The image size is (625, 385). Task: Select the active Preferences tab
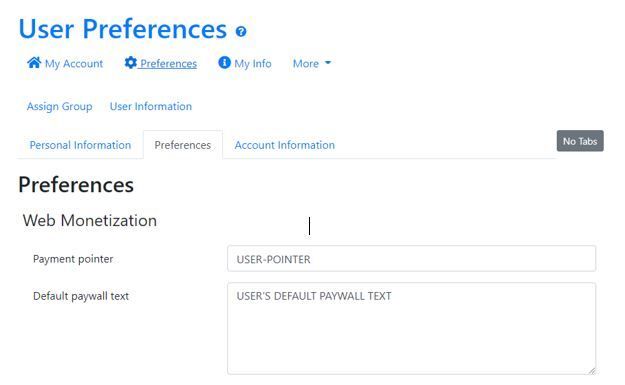coord(183,145)
